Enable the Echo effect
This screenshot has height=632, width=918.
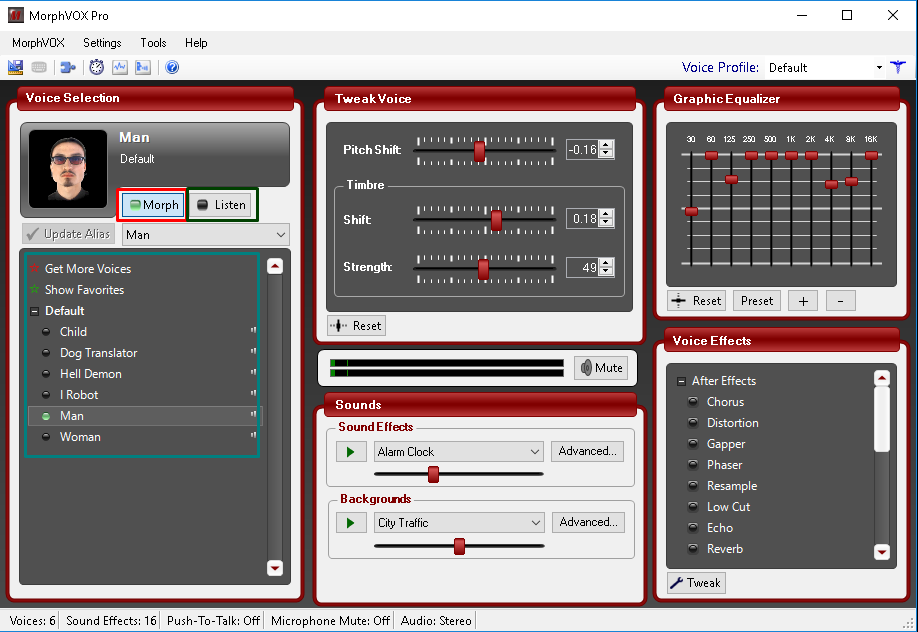[693, 528]
